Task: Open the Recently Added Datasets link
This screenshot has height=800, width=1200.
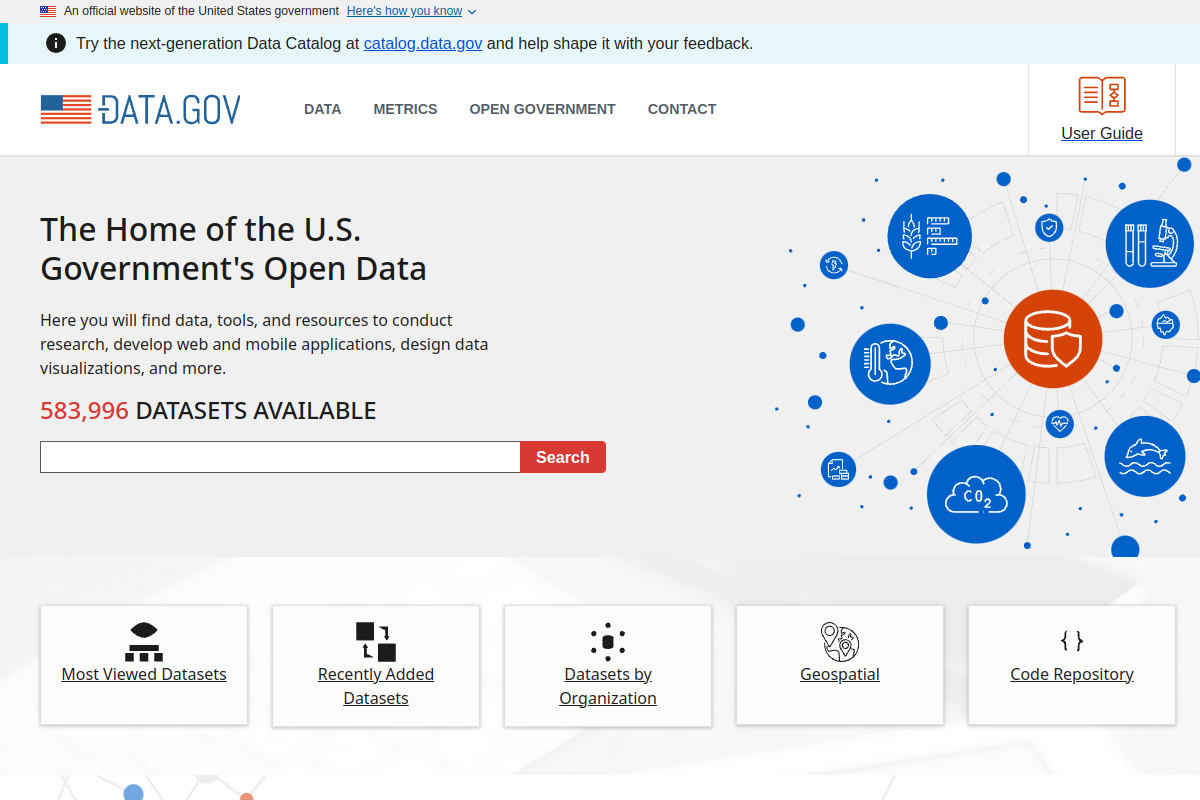Action: pos(376,686)
